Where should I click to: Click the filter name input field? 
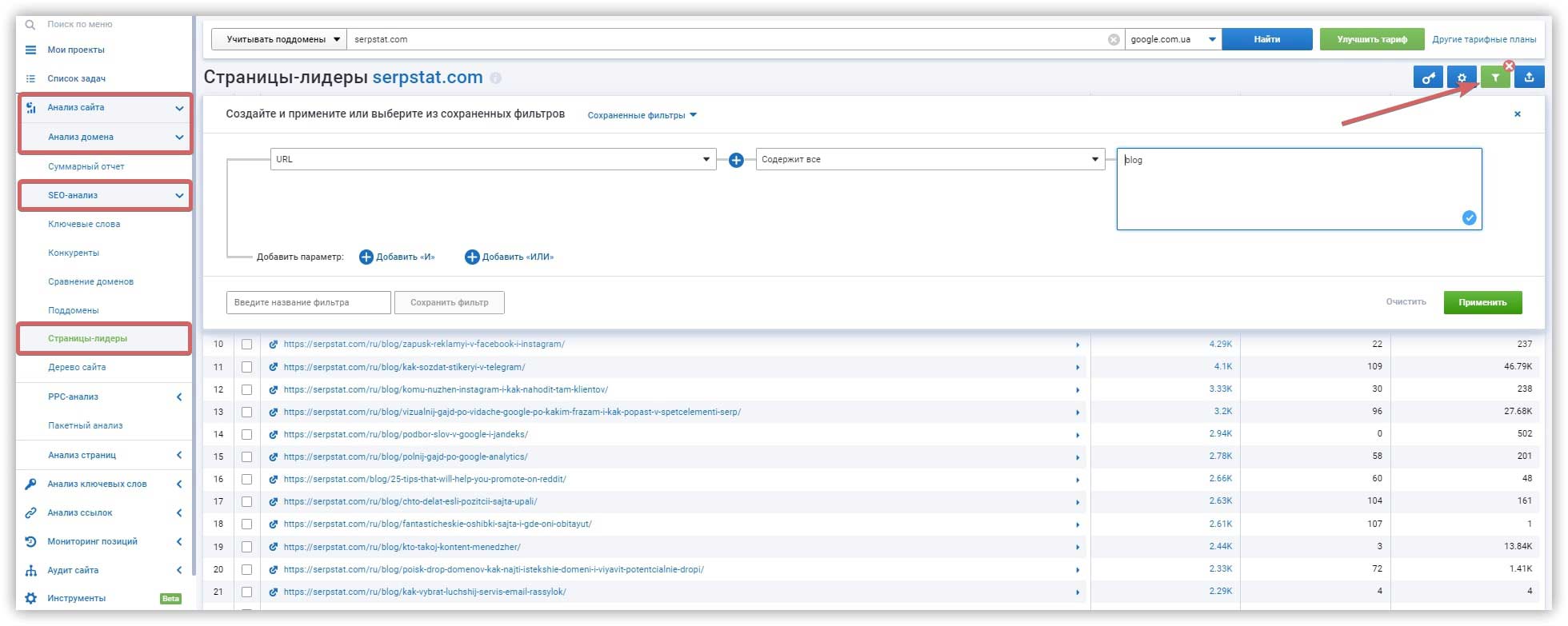(x=309, y=302)
